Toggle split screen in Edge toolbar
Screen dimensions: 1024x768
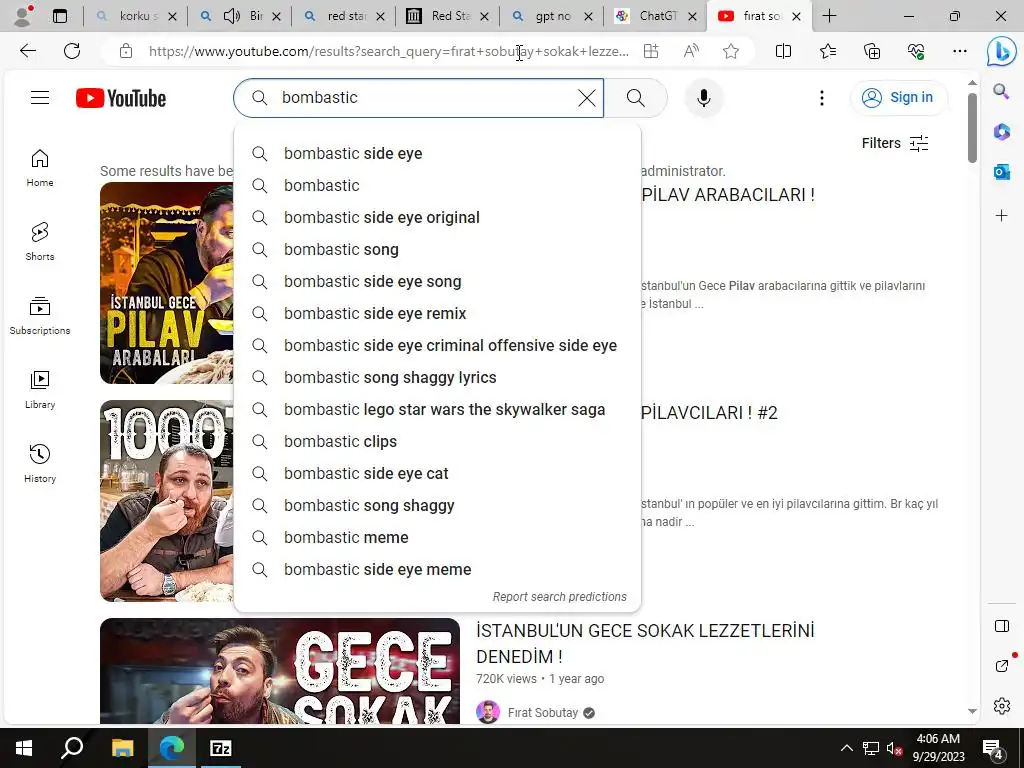pos(783,51)
